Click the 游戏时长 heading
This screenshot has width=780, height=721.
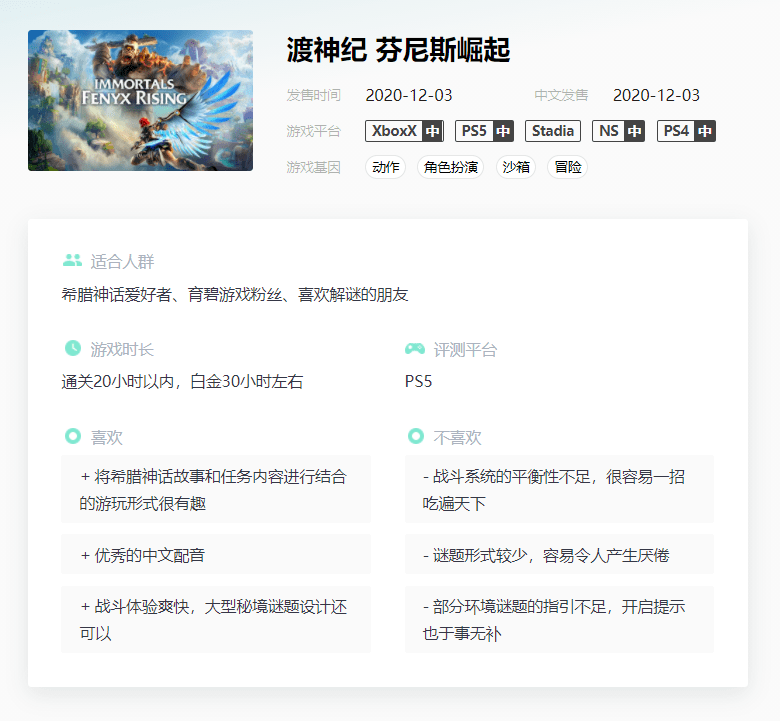click(122, 349)
